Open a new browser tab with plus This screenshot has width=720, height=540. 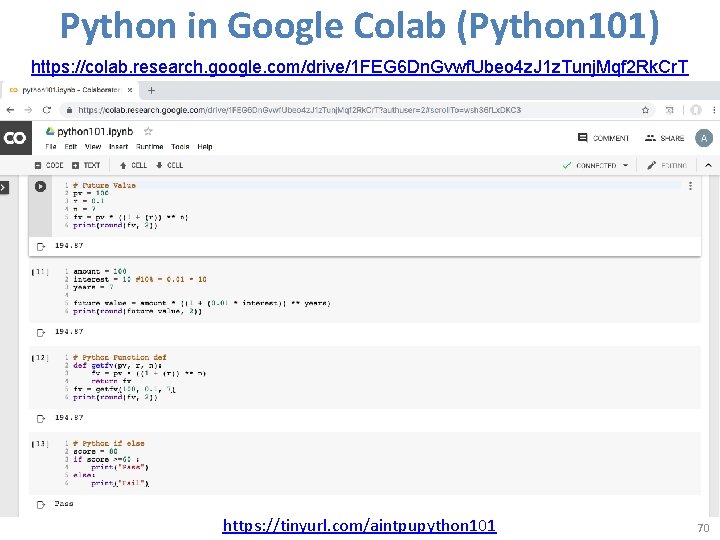click(x=151, y=90)
